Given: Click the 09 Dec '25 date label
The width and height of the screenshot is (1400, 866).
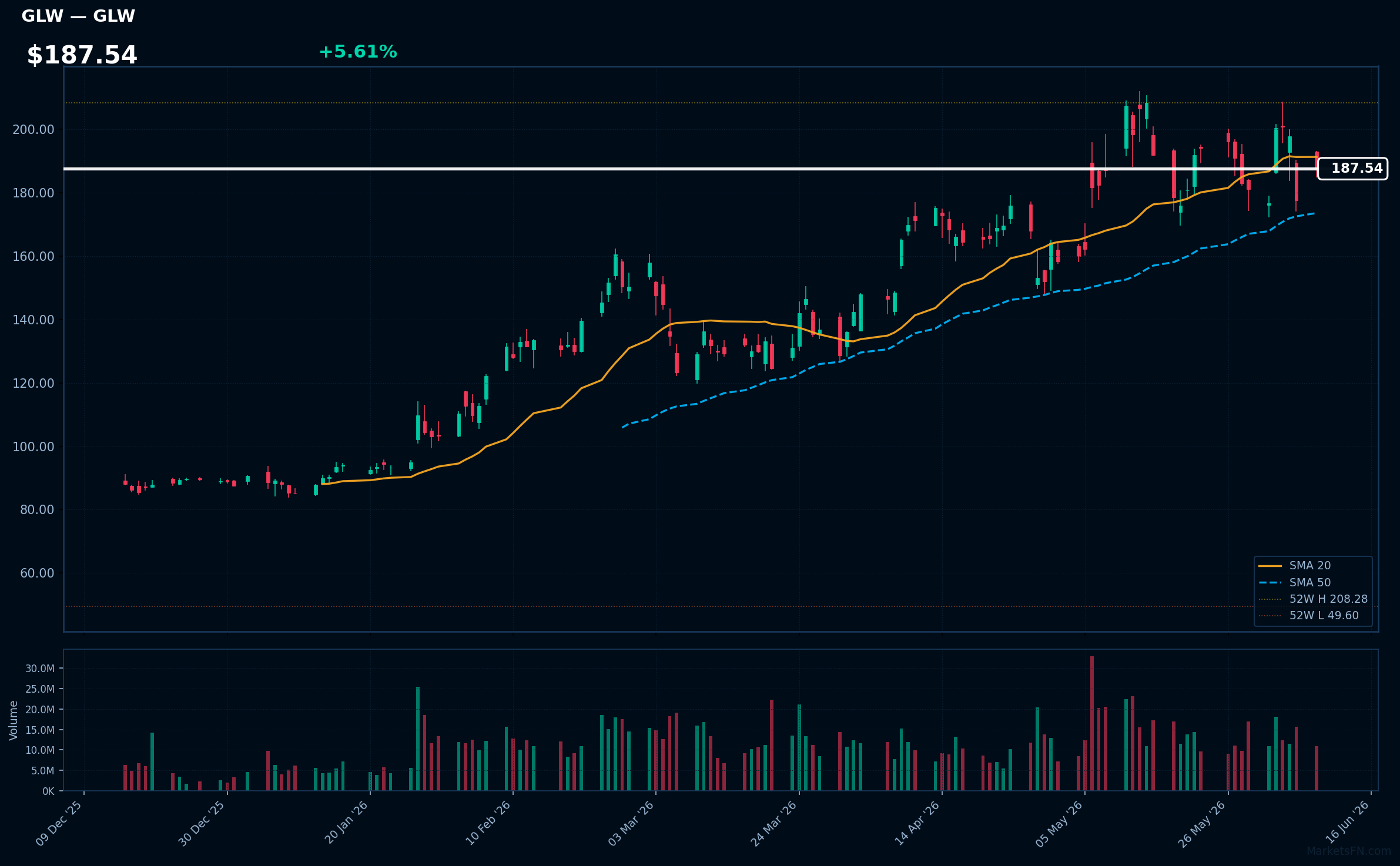Looking at the screenshot, I should [59, 823].
